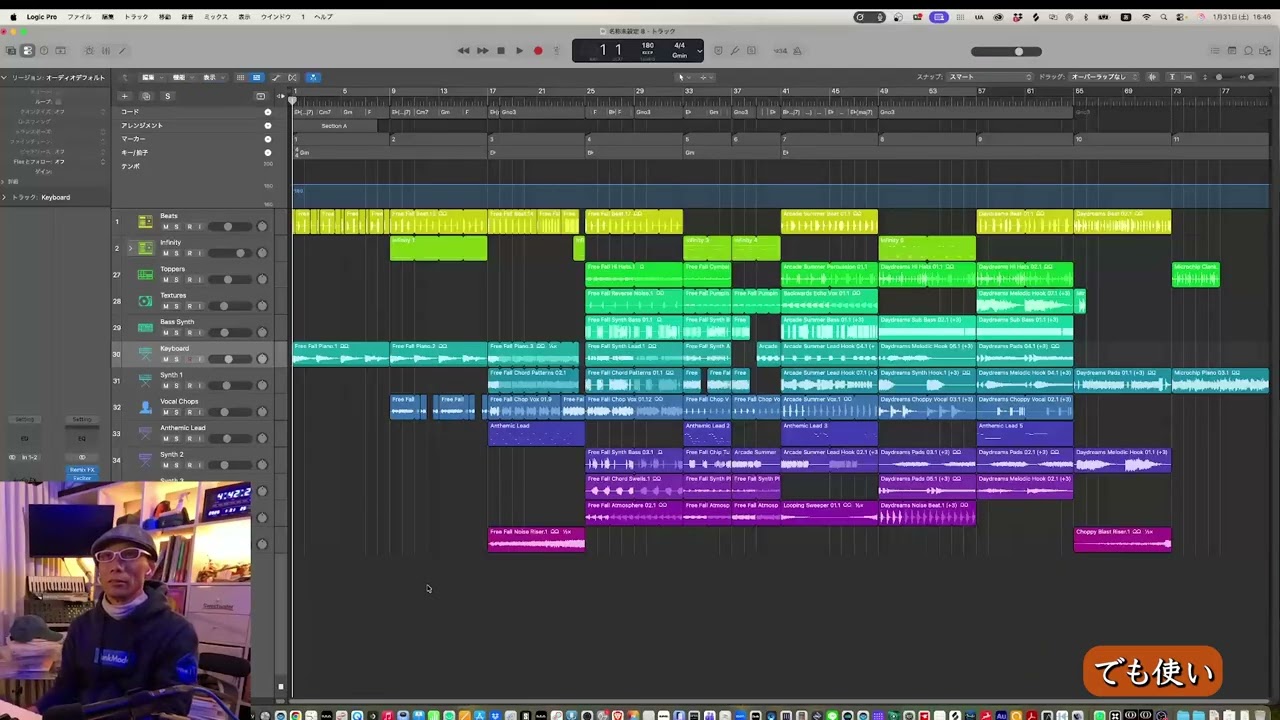Viewport: 1280px width, 720px height.
Task: Open the File menu (ファイル)
Action: (x=79, y=17)
